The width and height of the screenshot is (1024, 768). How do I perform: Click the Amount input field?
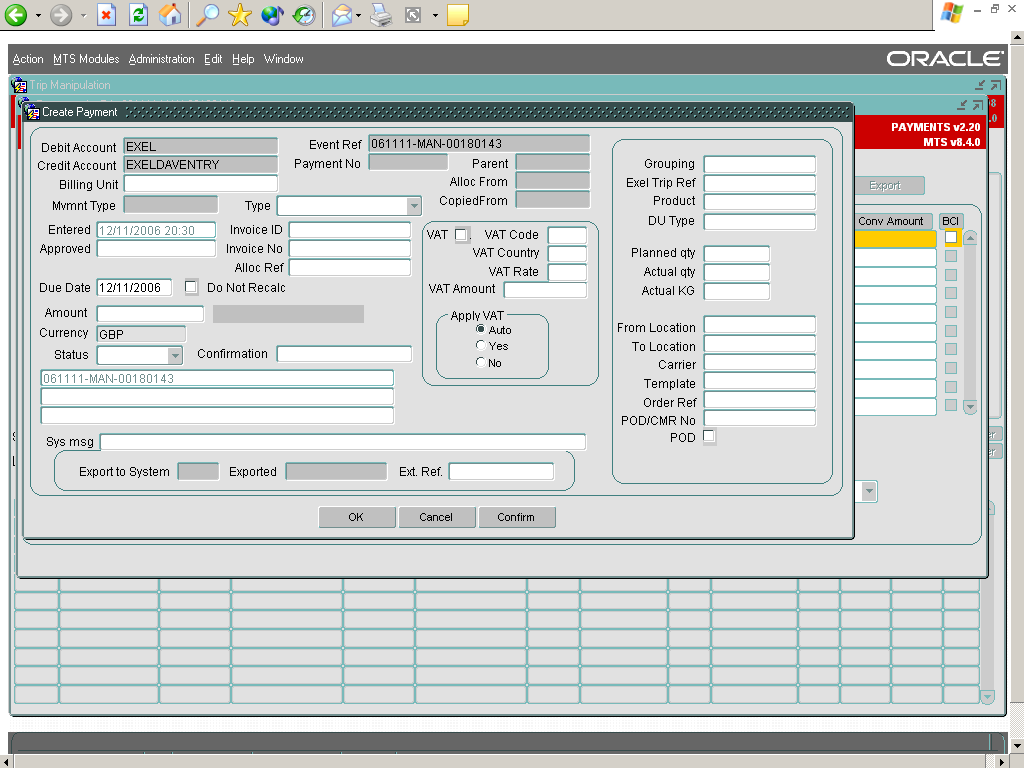[150, 313]
